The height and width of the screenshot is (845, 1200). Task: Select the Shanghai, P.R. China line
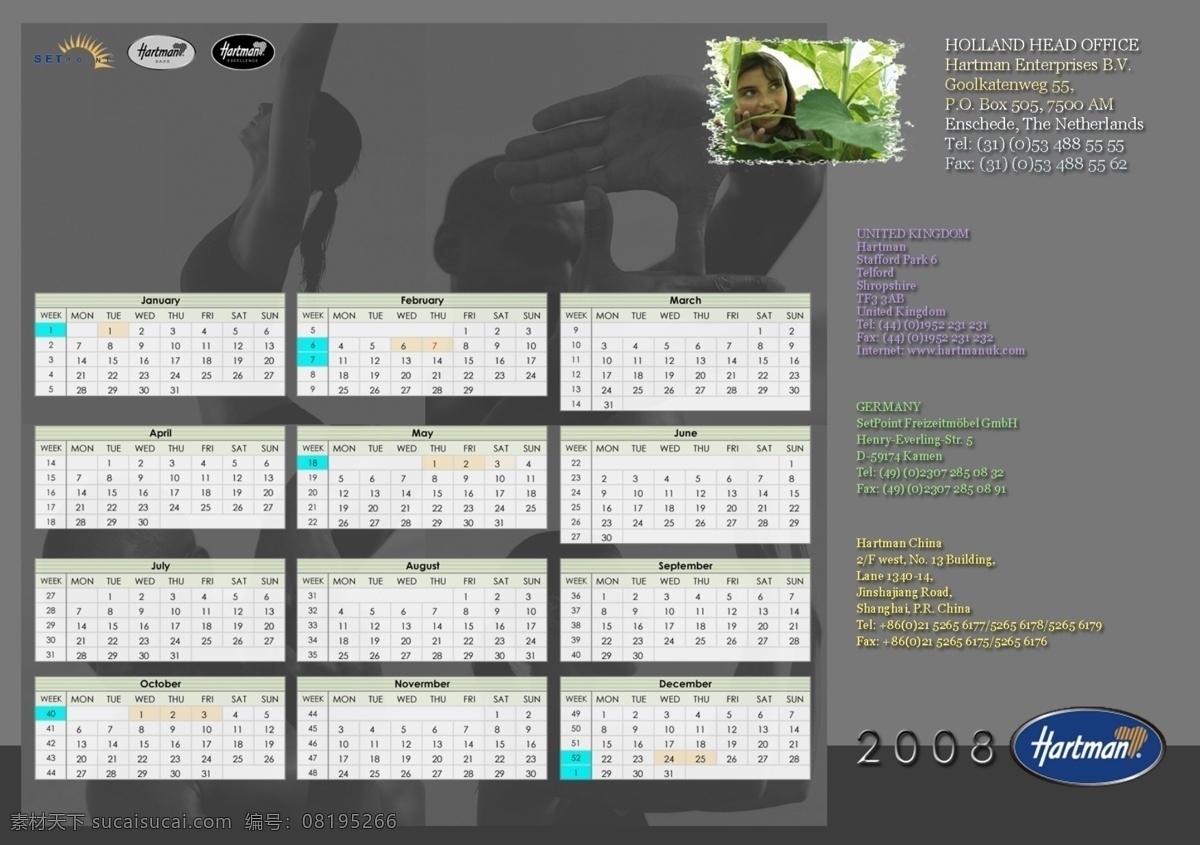(x=913, y=609)
